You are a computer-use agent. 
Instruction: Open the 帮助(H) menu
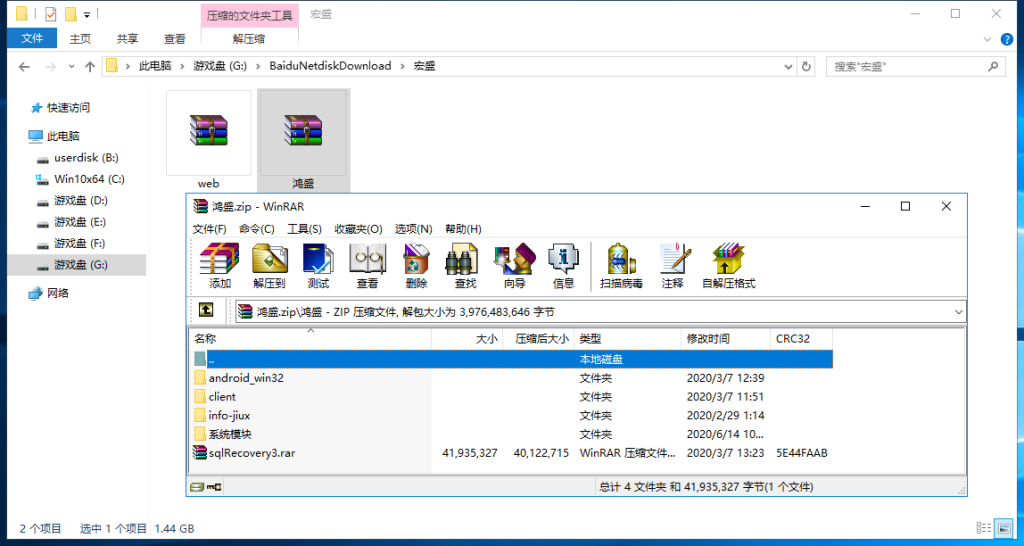tap(464, 229)
